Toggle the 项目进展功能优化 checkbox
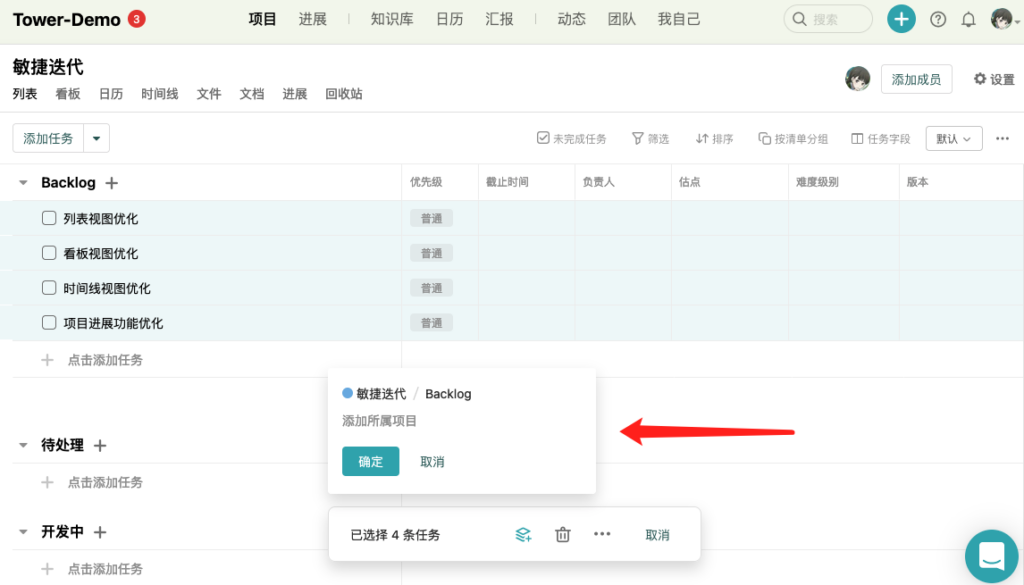Image resolution: width=1024 pixels, height=585 pixels. point(49,323)
